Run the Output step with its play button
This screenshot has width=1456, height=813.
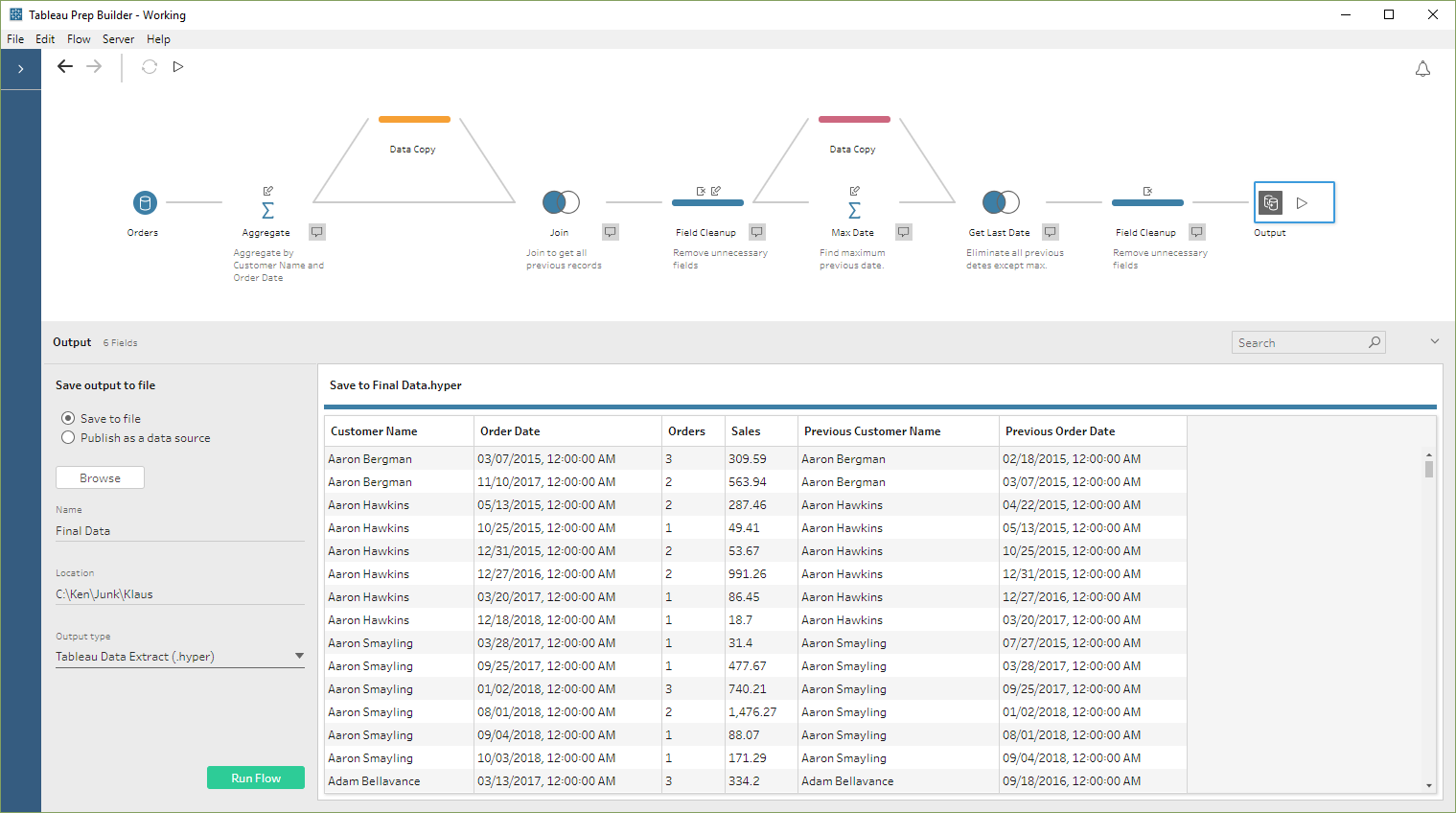click(x=1302, y=202)
